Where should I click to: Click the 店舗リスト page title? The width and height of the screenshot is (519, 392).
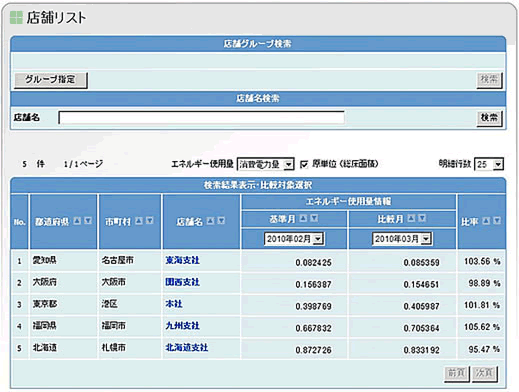pyautogui.click(x=56, y=18)
